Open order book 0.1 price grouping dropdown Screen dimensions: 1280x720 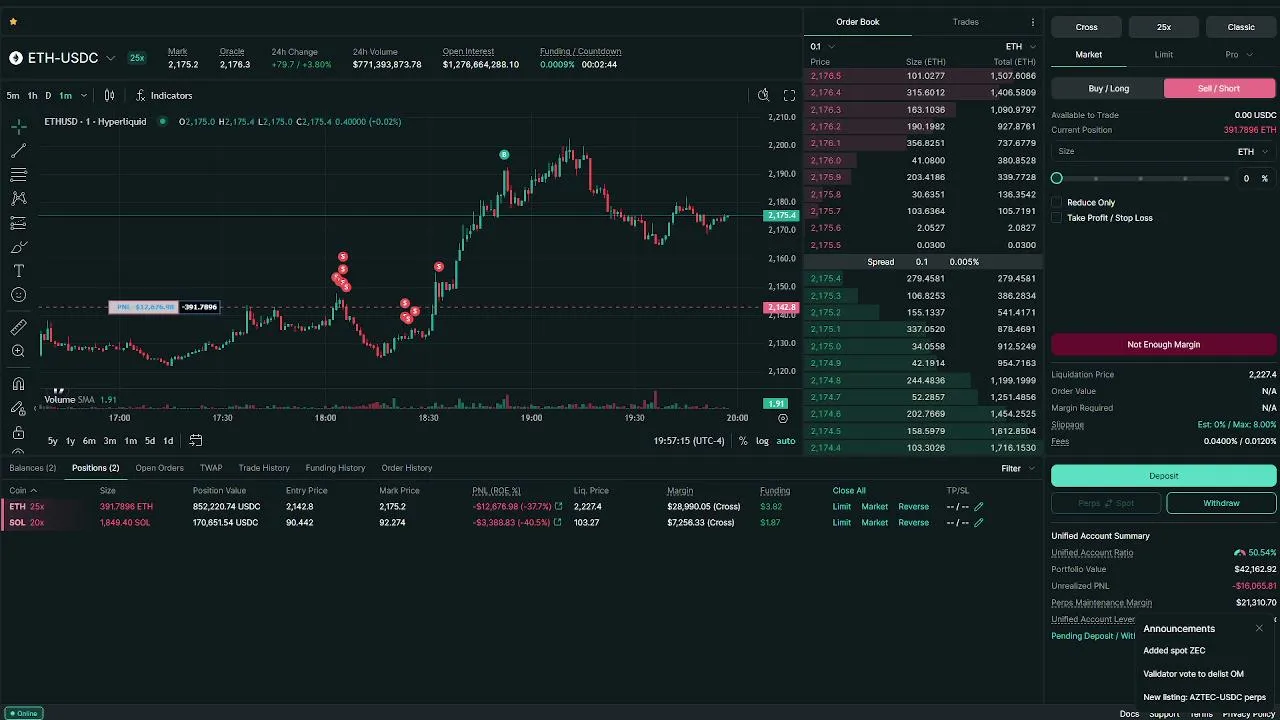click(x=822, y=46)
